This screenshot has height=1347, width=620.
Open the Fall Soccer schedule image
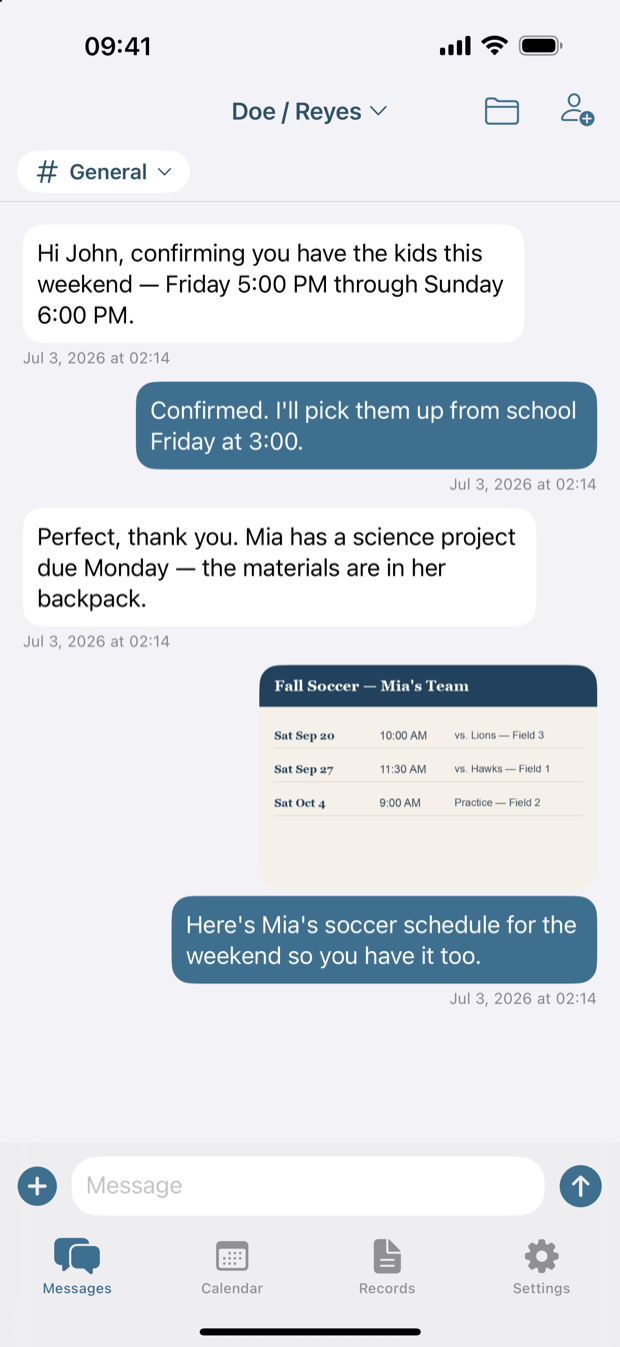pos(428,777)
